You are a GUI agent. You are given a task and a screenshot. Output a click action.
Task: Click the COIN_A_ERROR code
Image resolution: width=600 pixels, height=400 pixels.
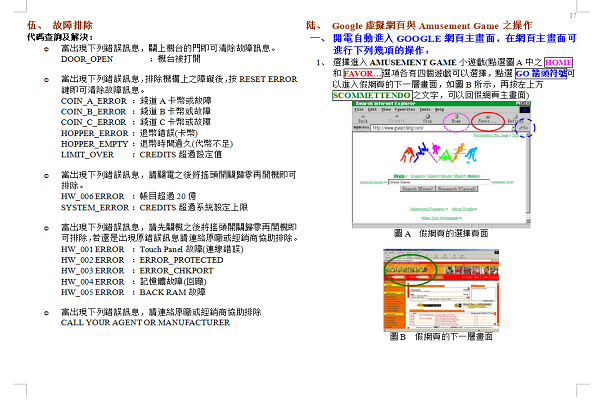tap(94, 101)
